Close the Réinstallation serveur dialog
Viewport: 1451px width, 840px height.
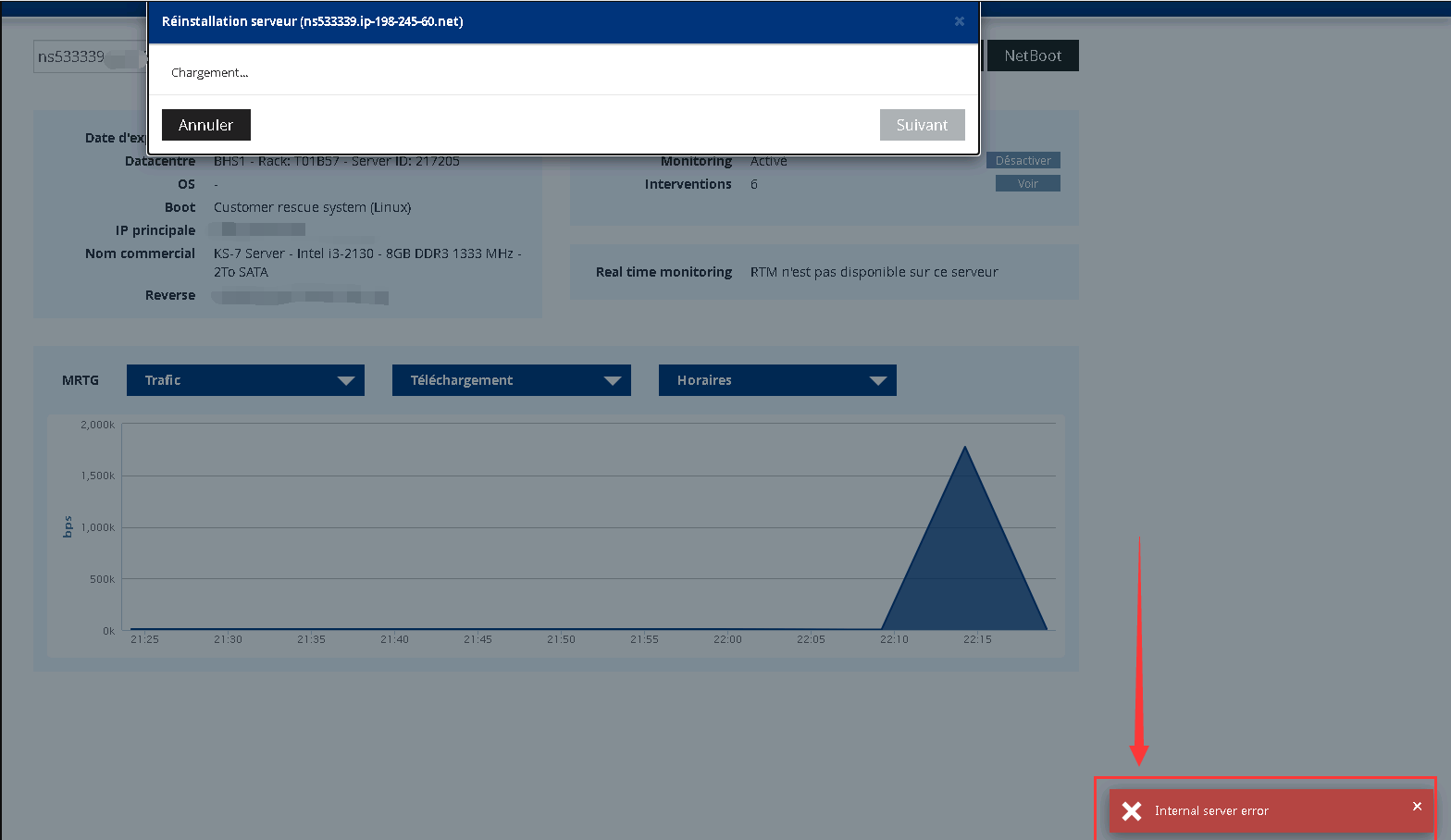point(959,21)
